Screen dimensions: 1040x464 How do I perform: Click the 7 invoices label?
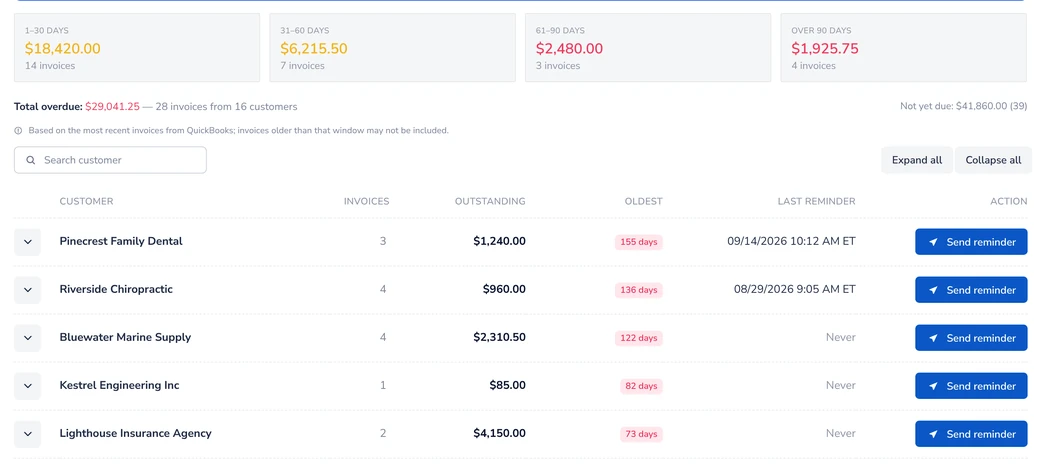(302, 66)
